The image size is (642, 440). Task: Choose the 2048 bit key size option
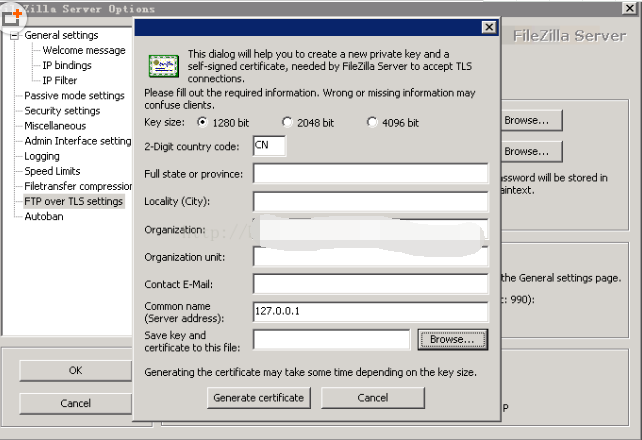[287, 123]
